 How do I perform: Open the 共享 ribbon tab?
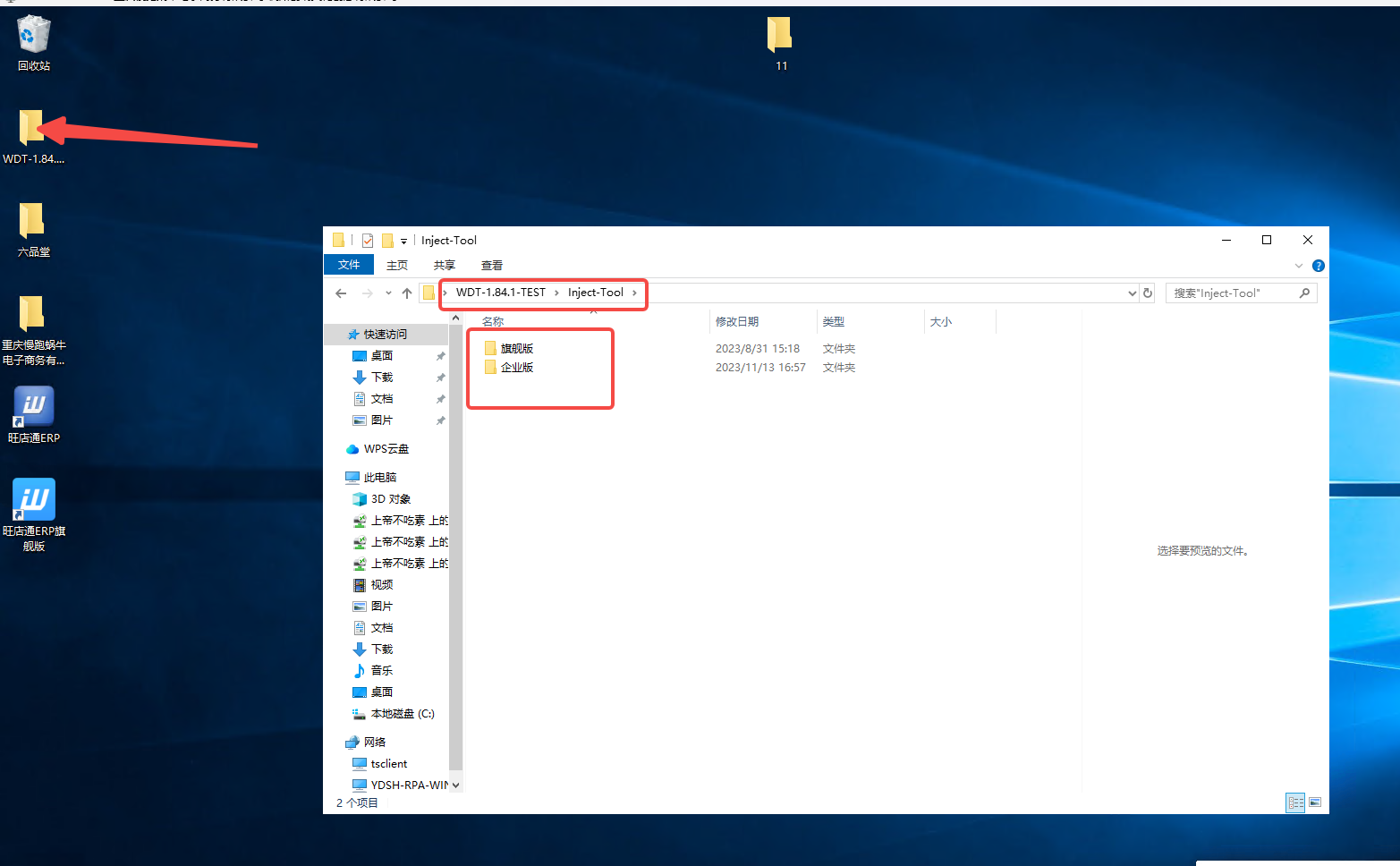pyautogui.click(x=445, y=265)
